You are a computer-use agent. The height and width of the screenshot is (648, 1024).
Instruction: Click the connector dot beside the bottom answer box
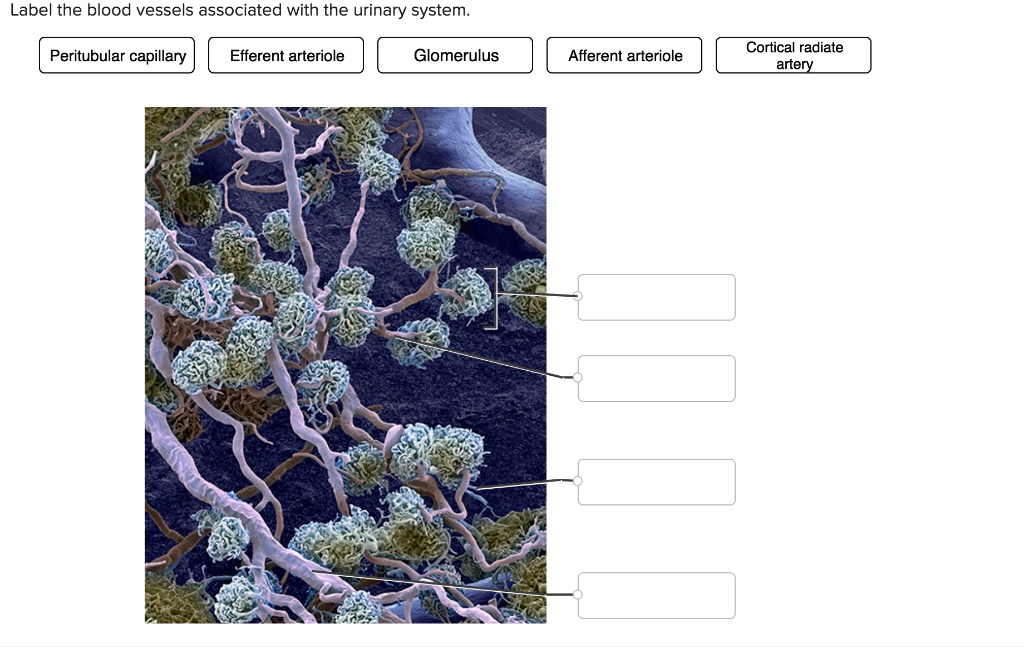578,595
